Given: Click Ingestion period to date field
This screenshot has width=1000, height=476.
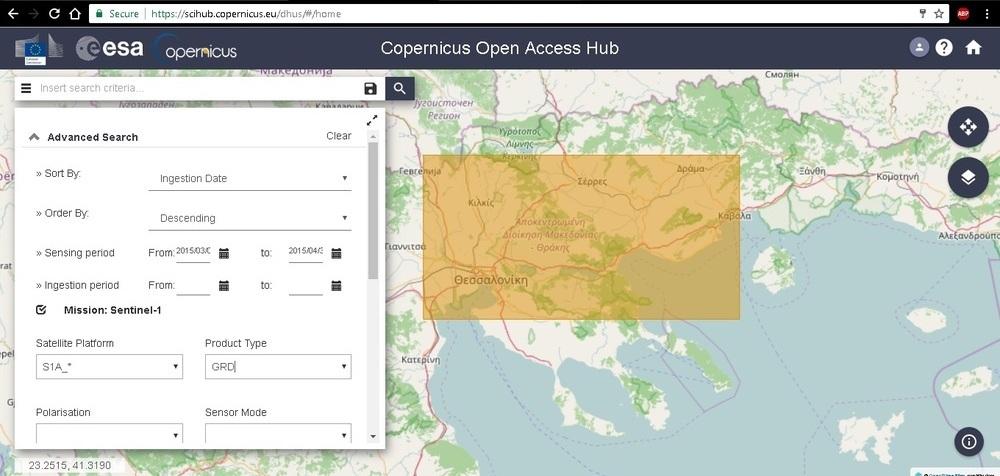Looking at the screenshot, I should coord(305,285).
